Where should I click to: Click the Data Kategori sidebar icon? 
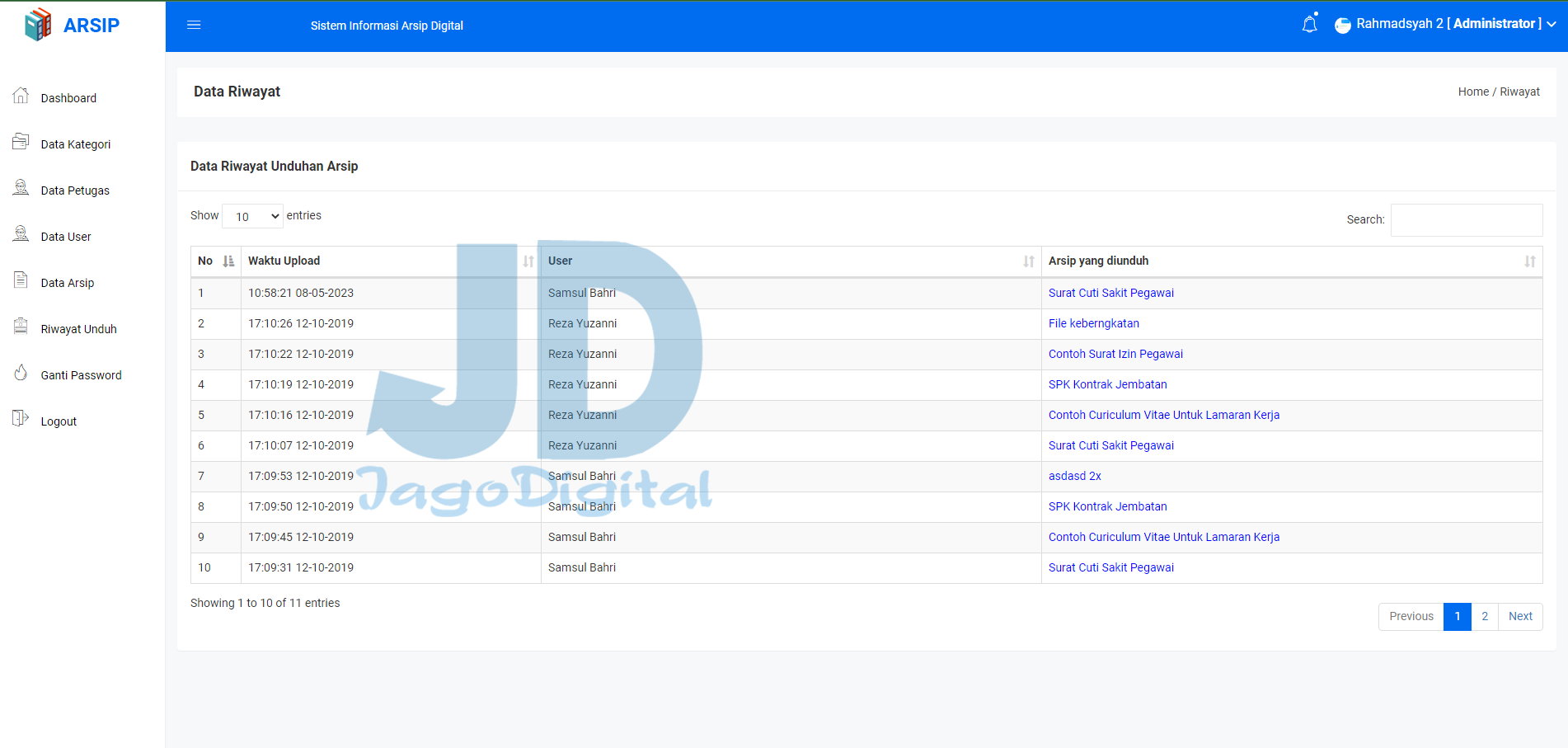(21, 143)
